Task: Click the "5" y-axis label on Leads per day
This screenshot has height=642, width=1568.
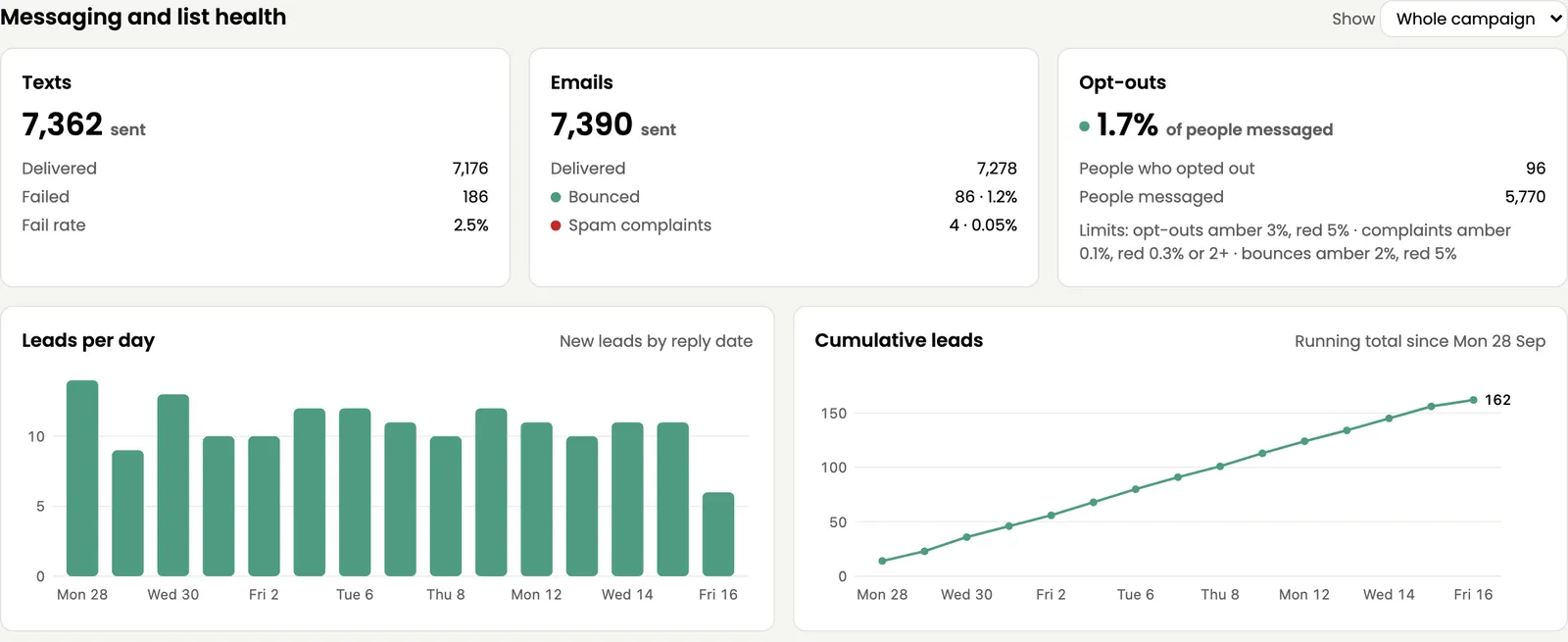Action: 40,507
